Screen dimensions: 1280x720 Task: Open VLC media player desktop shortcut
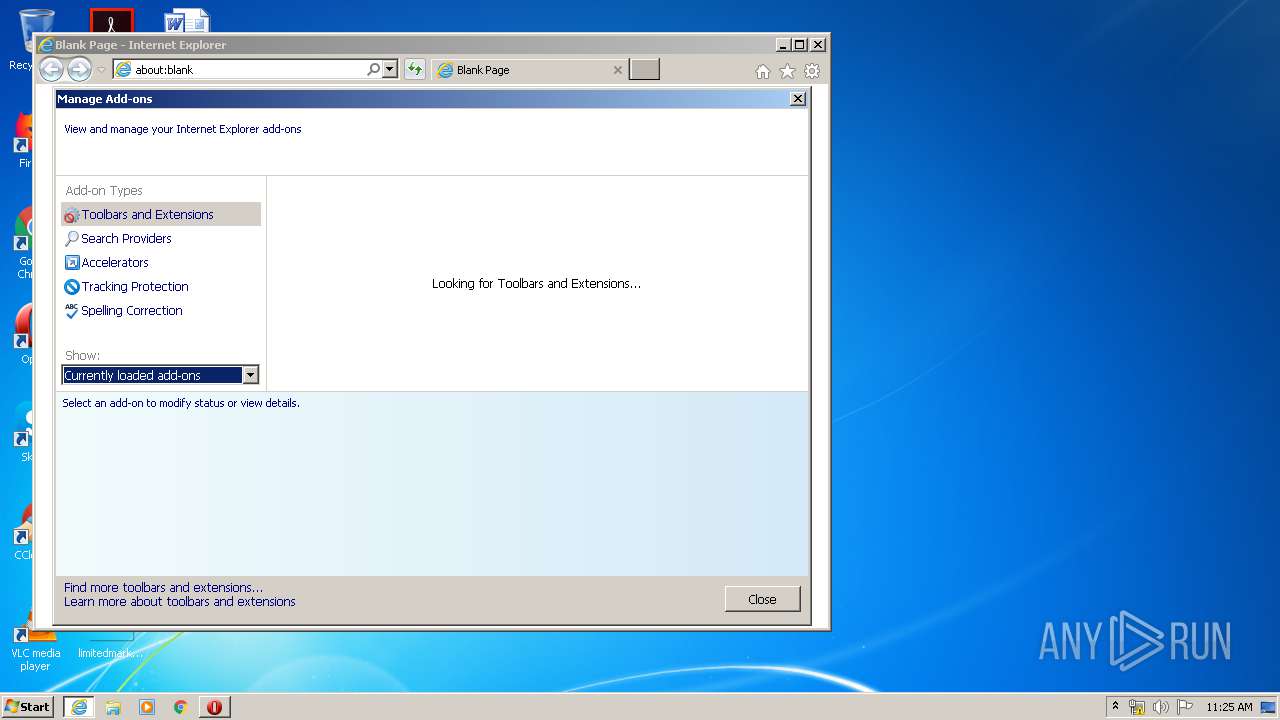(35, 645)
